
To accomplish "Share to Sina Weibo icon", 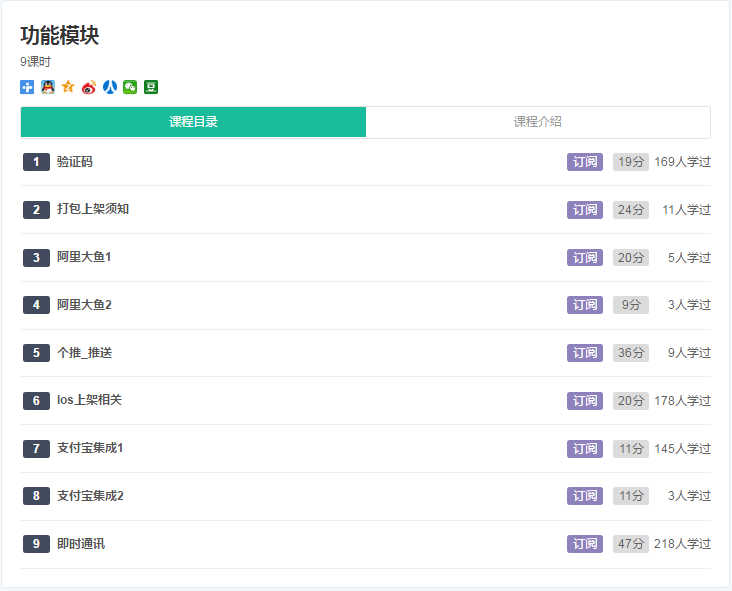I will click(89, 87).
